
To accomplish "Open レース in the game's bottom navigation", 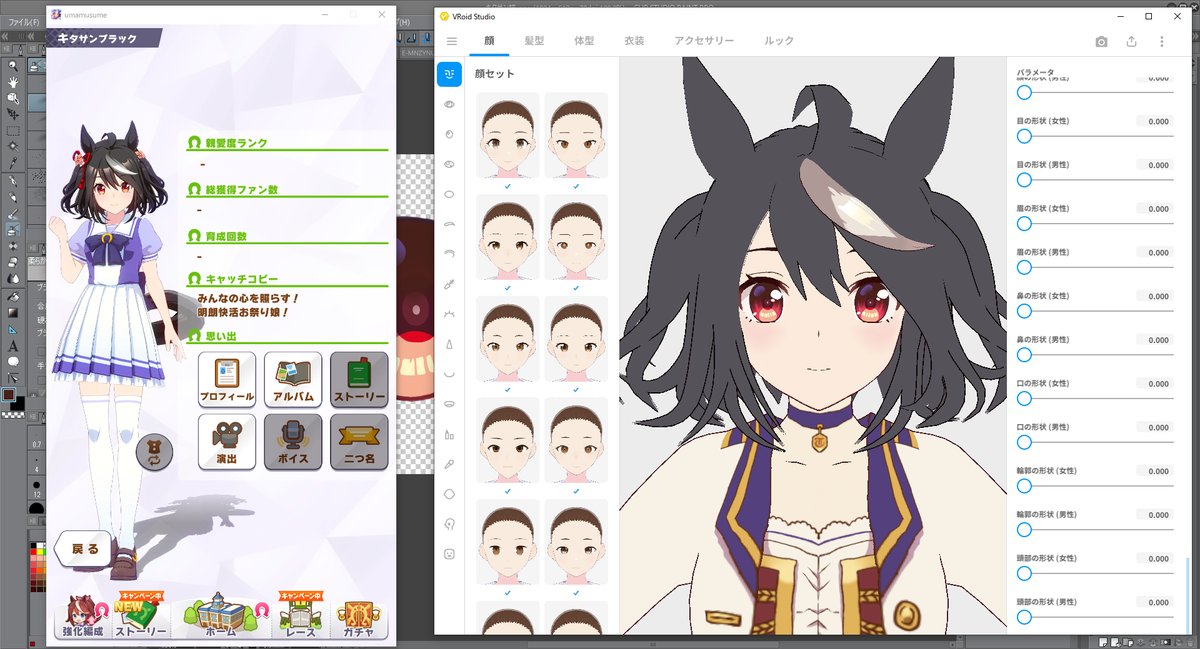I will [x=300, y=615].
